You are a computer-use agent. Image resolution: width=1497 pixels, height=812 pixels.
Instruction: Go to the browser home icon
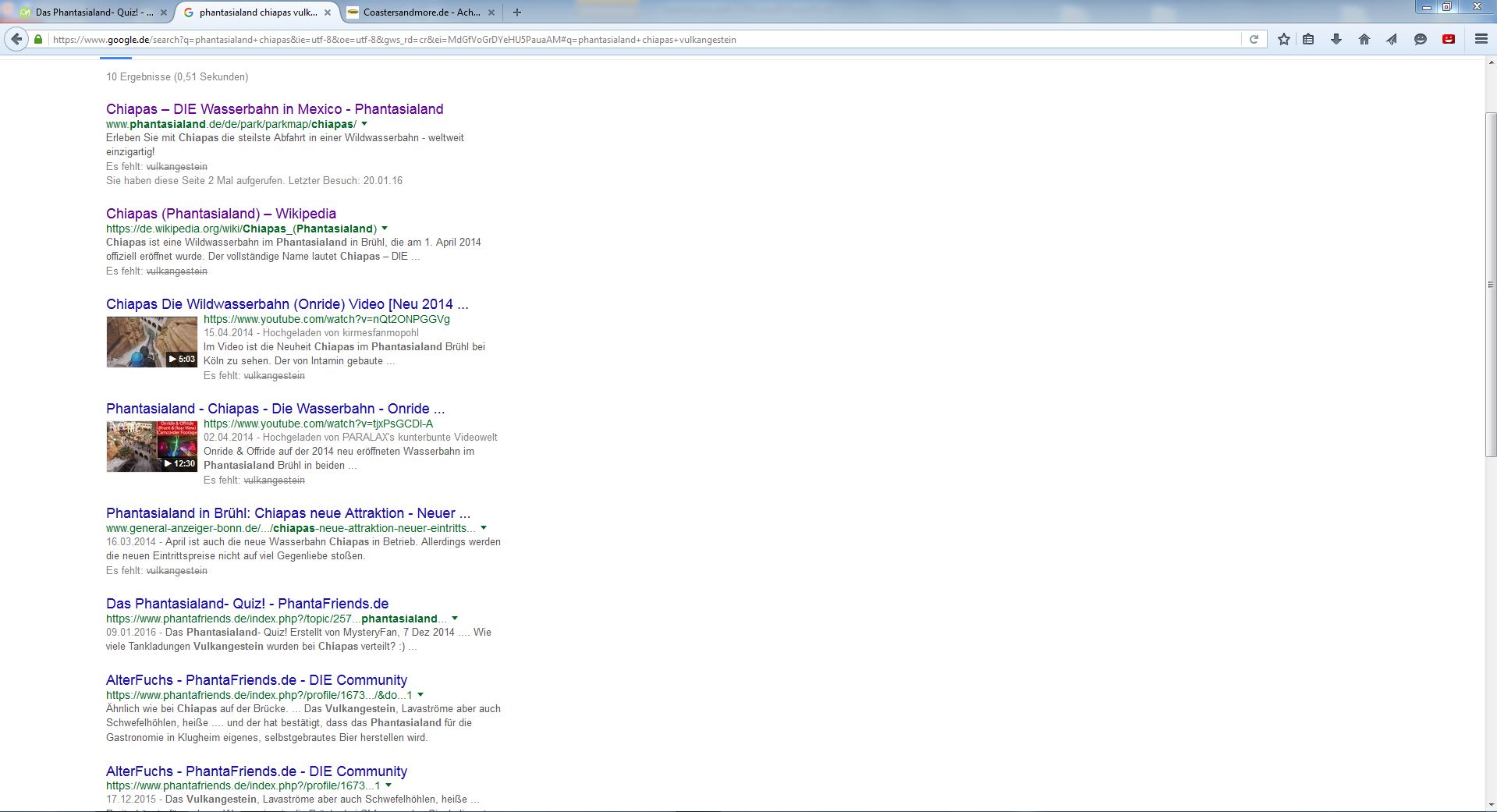pos(1364,39)
